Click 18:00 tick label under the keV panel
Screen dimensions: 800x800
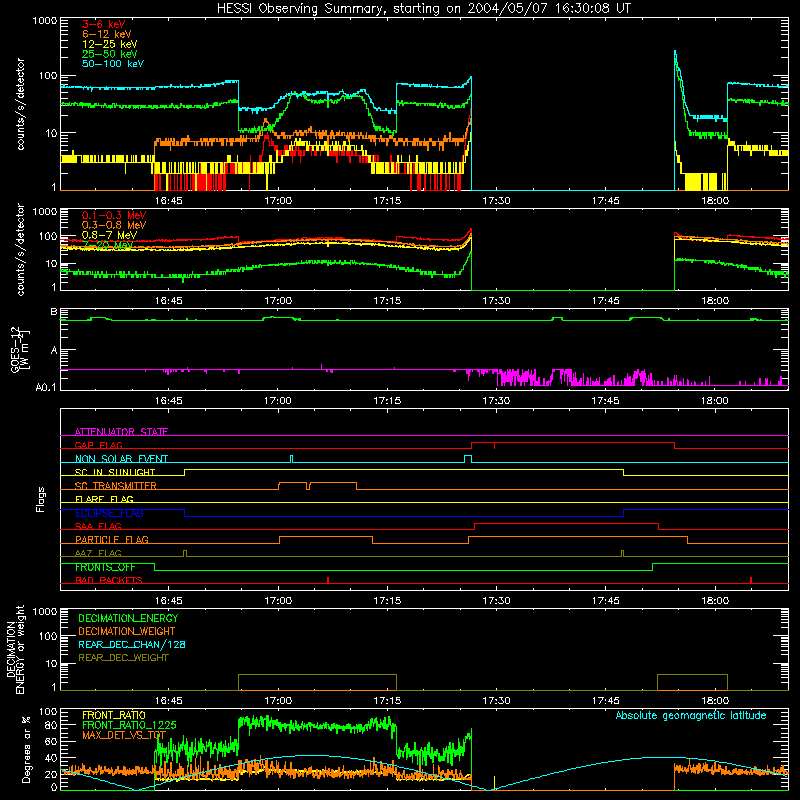(714, 201)
